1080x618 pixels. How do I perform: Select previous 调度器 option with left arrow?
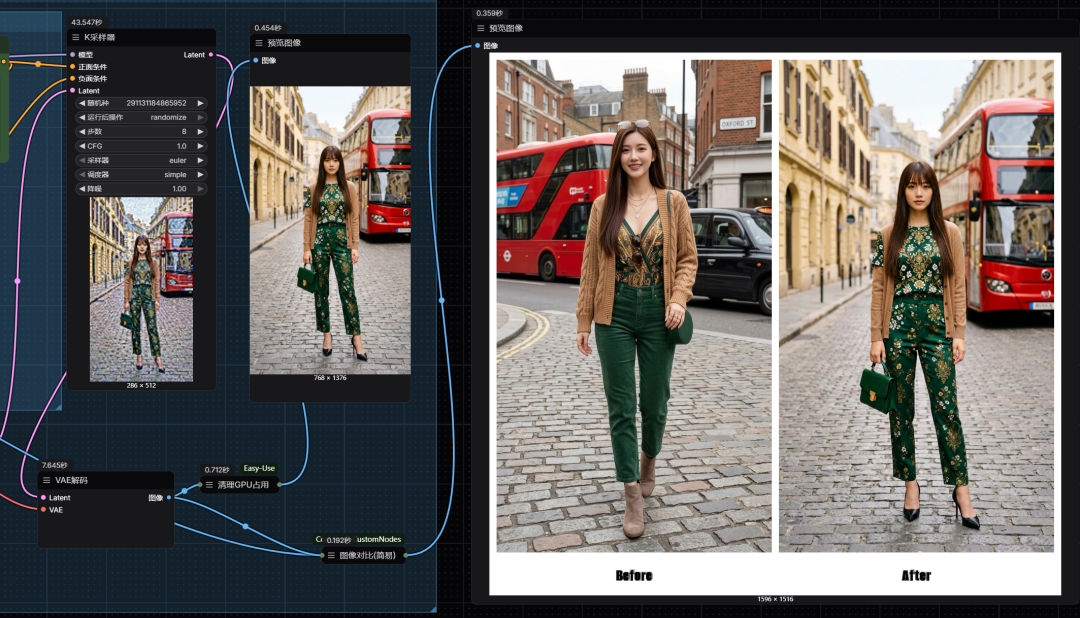(x=82, y=174)
